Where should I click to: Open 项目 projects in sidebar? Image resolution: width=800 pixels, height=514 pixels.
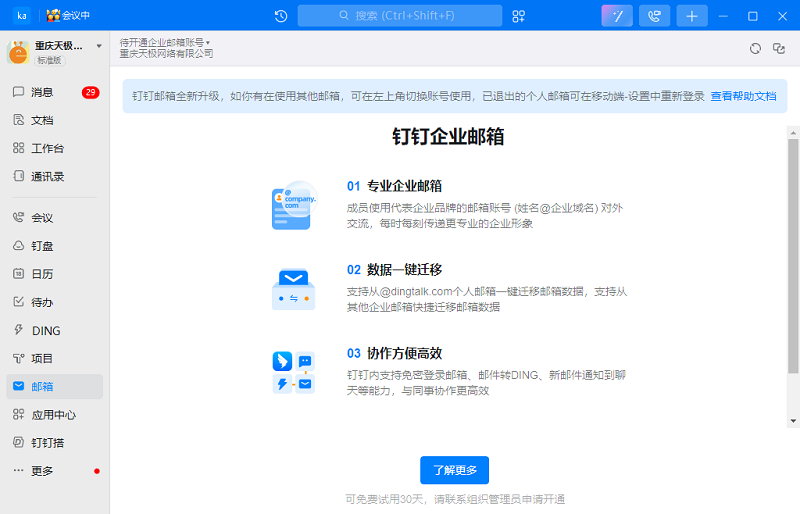(x=55, y=359)
